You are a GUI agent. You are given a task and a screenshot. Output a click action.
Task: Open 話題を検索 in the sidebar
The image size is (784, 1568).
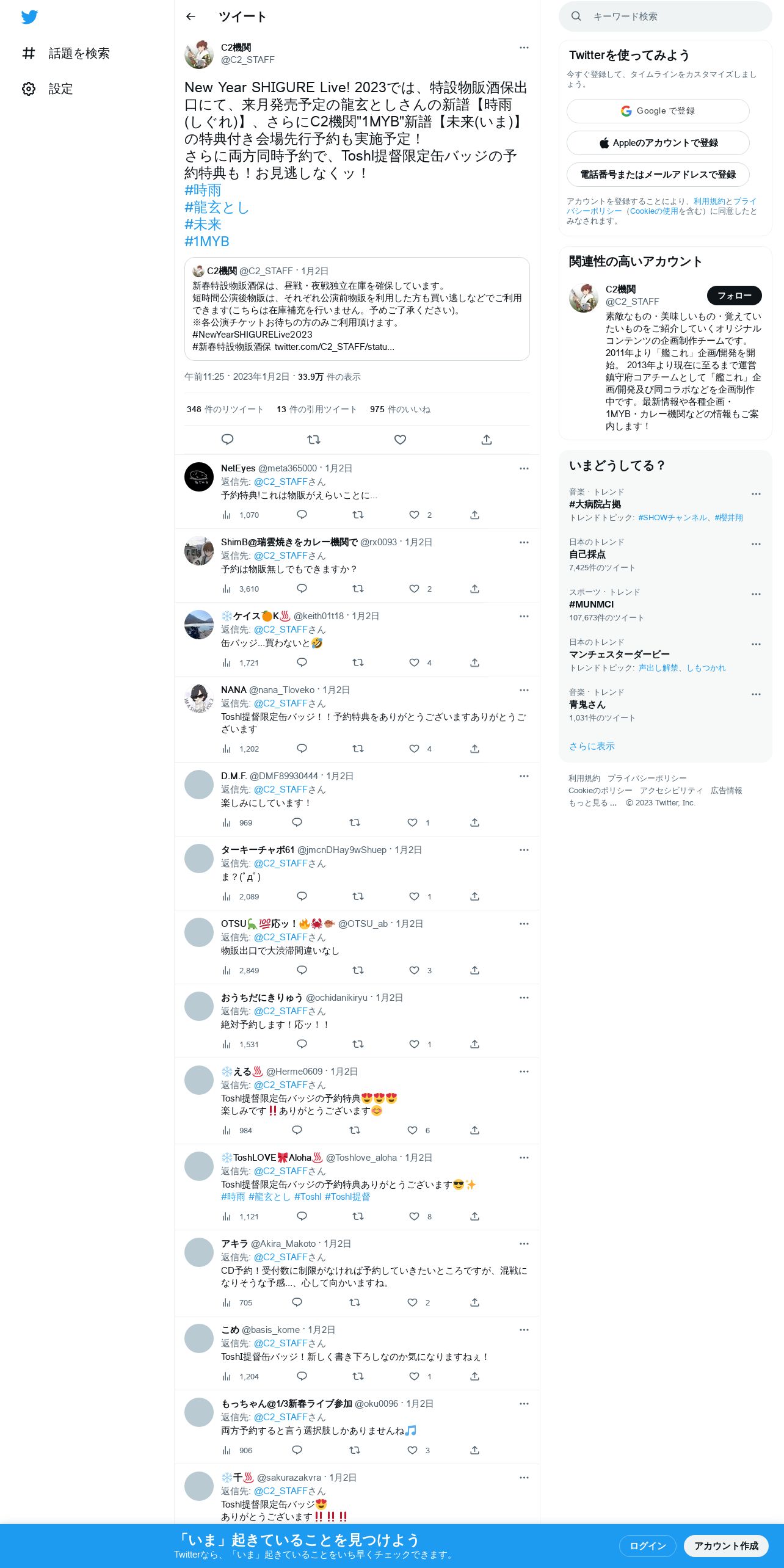(66, 54)
